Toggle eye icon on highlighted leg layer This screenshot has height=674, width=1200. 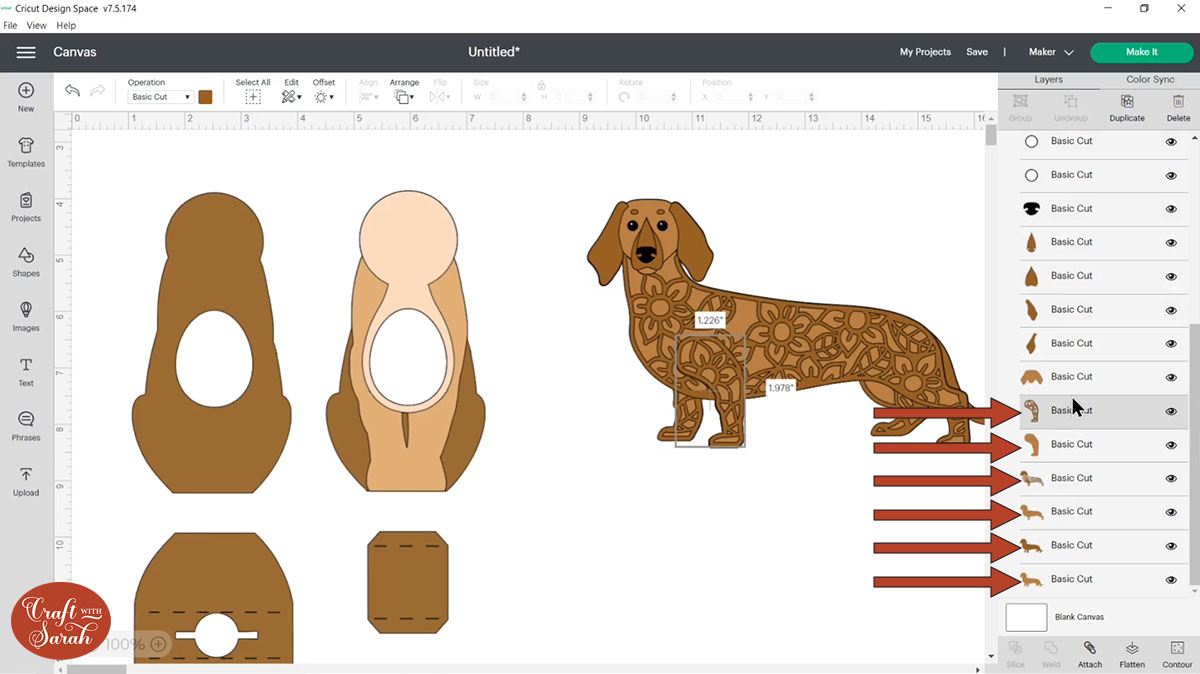point(1171,411)
